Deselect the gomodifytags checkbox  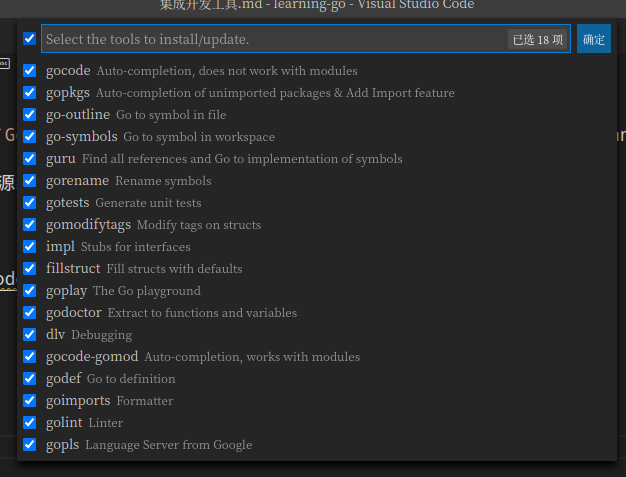[29, 225]
